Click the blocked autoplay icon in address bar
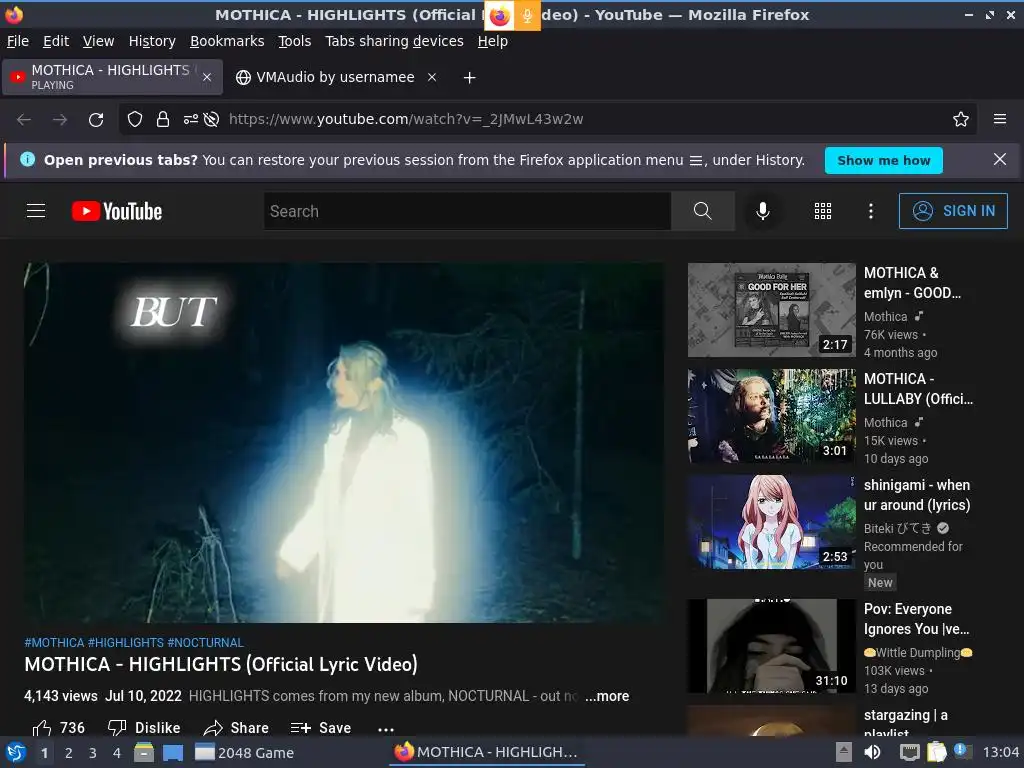 click(211, 120)
